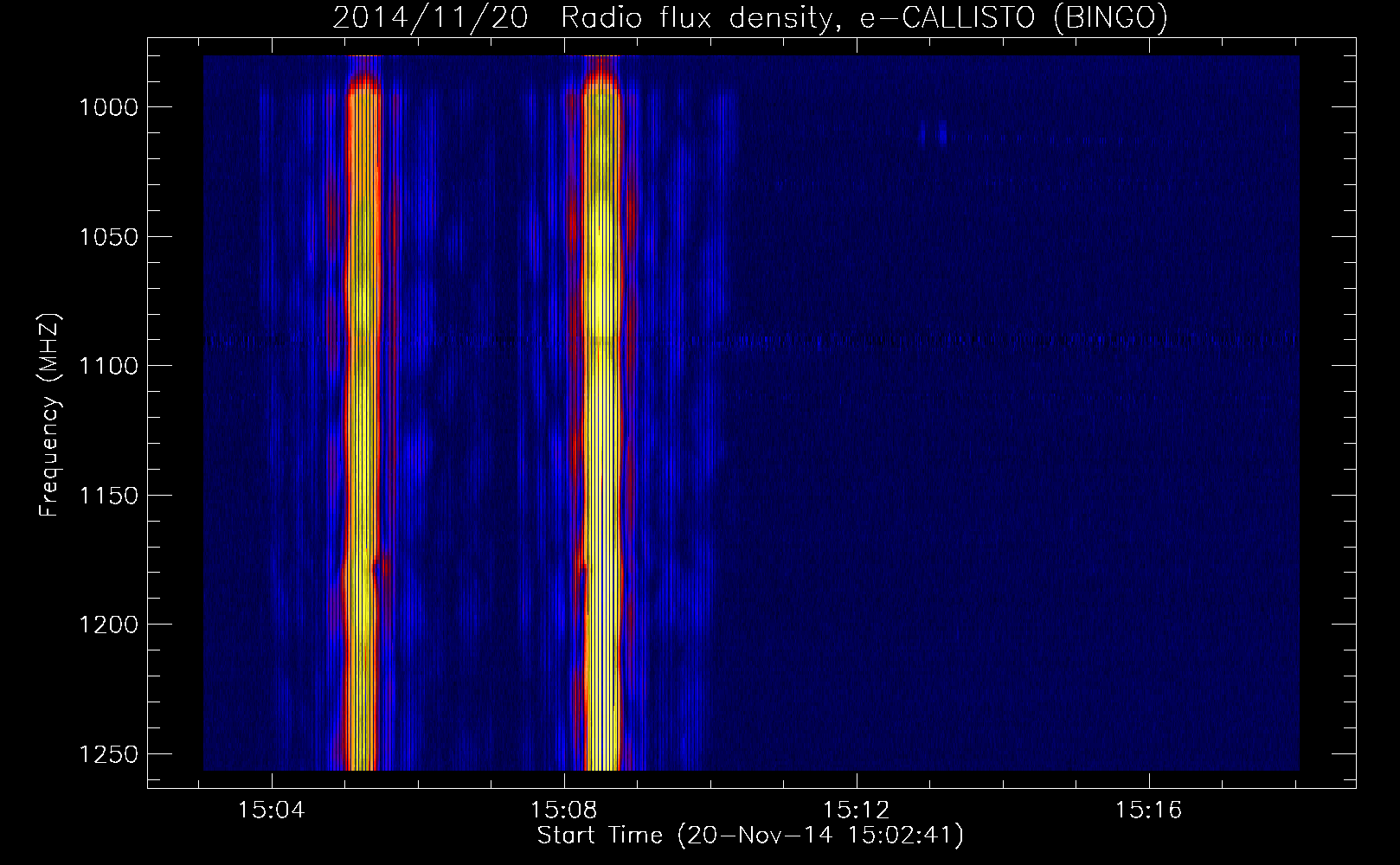Select the 1250 frequency tick label
The image size is (1400, 865).
109,754
